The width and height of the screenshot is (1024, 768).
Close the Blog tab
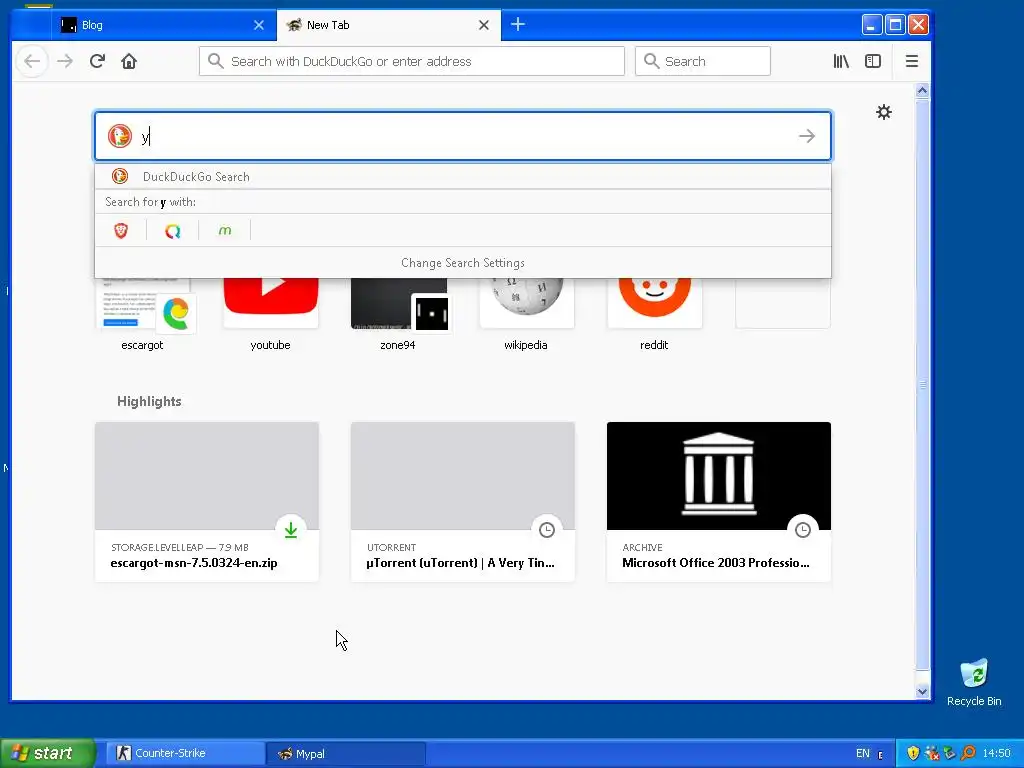[x=259, y=25]
